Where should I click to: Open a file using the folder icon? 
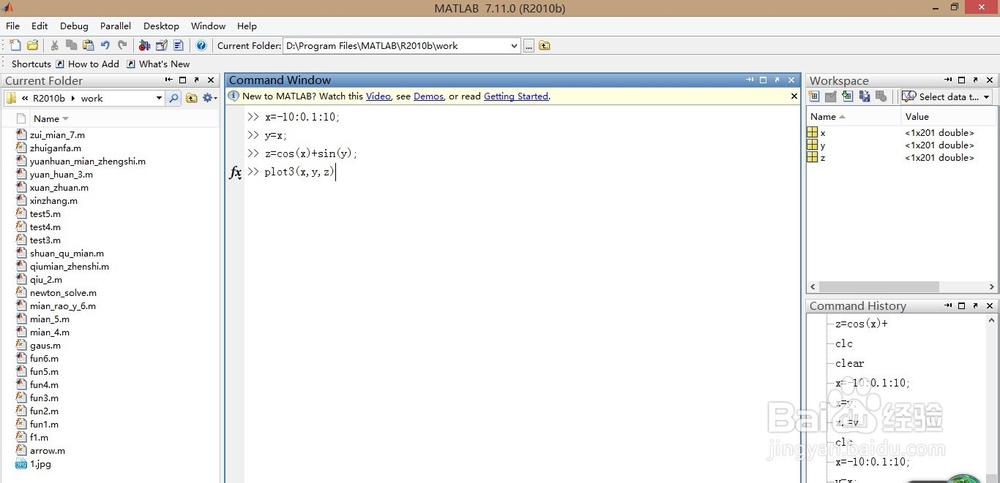pos(32,45)
